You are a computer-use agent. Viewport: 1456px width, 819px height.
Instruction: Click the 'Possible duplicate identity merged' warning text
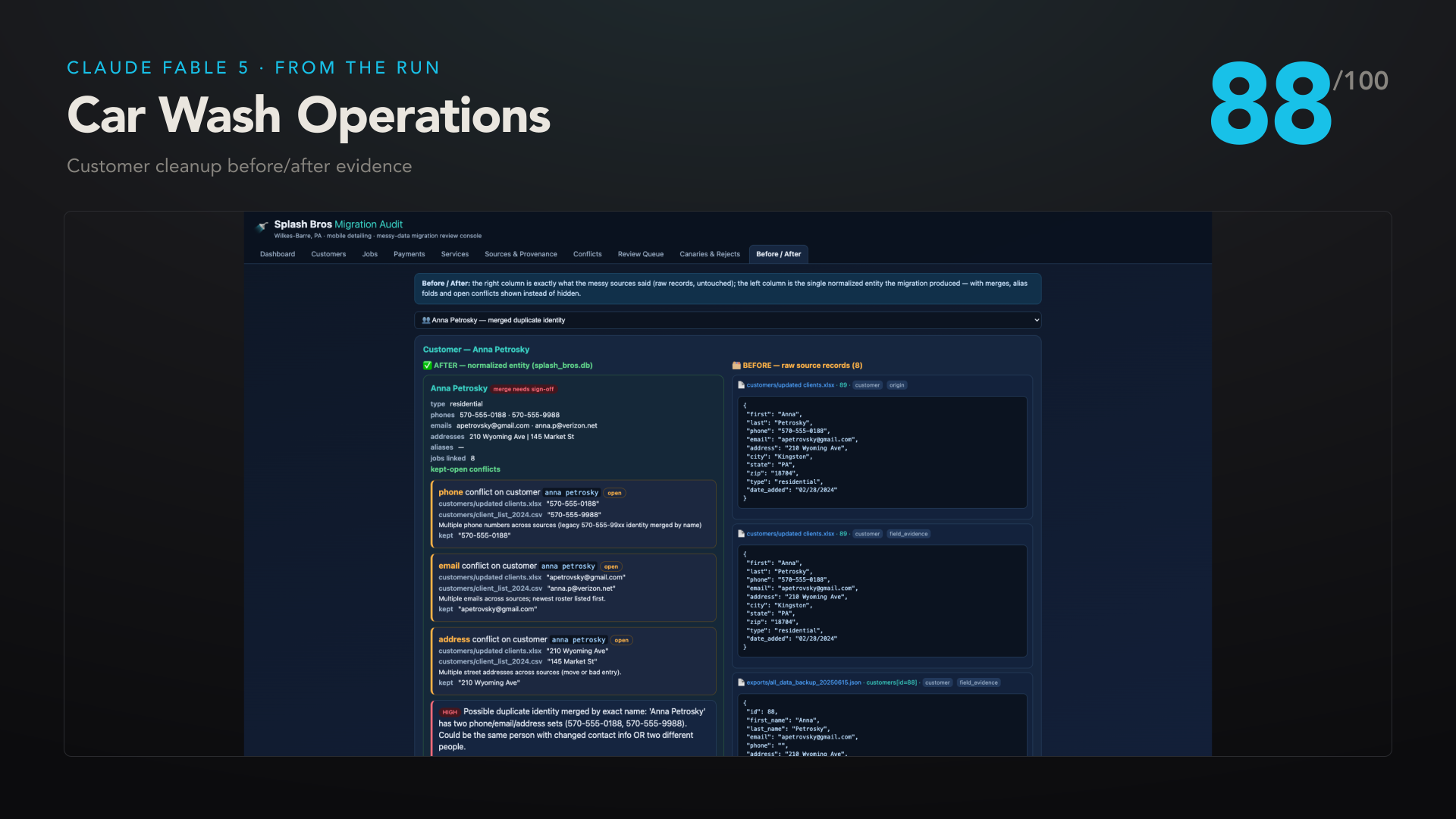(572, 730)
